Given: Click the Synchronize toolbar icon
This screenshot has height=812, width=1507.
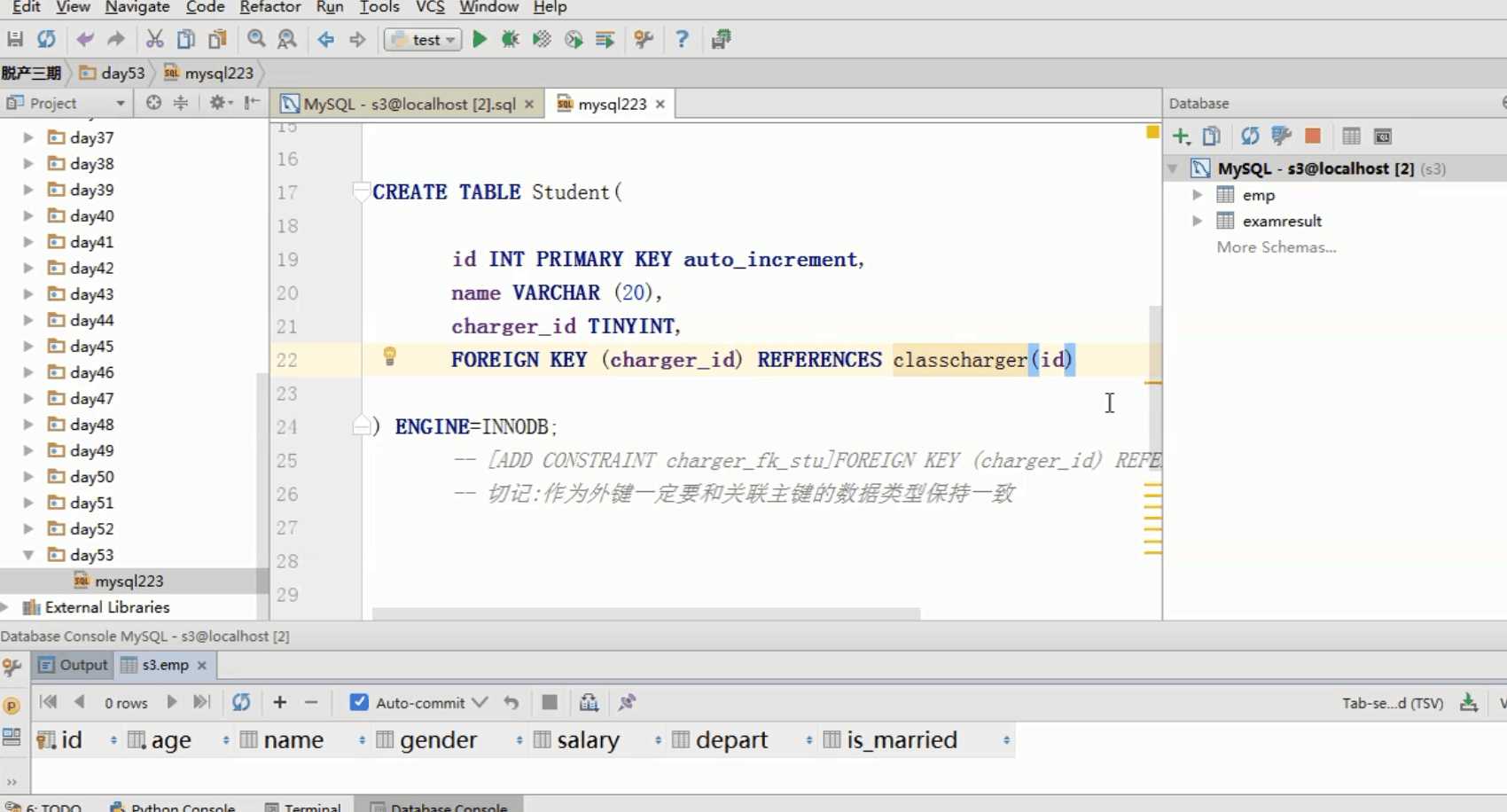Looking at the screenshot, I should click(x=46, y=39).
